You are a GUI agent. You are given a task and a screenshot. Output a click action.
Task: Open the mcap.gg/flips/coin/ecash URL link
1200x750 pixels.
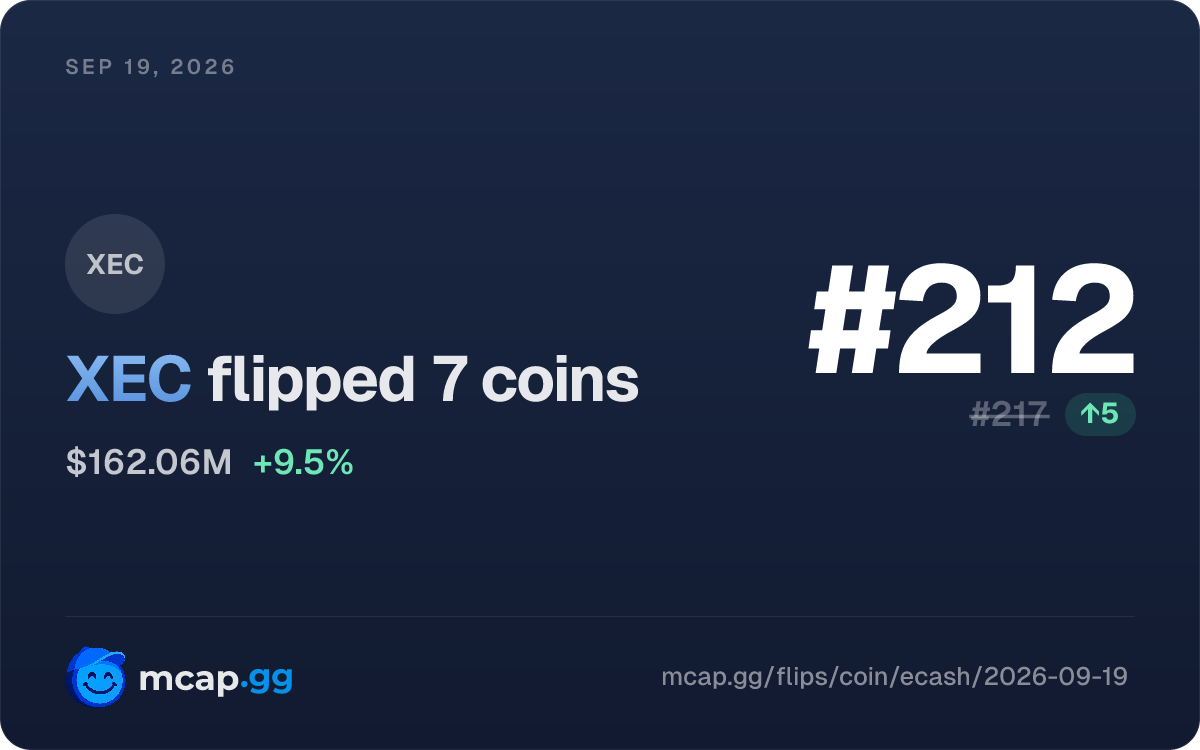(x=895, y=677)
